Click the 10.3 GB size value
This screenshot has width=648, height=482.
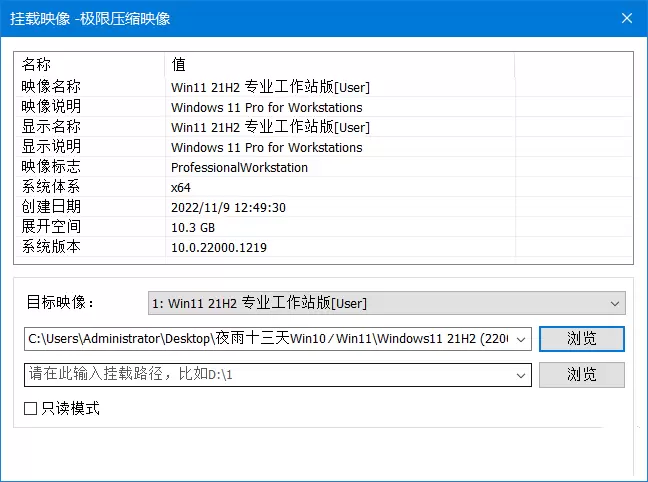click(x=193, y=228)
